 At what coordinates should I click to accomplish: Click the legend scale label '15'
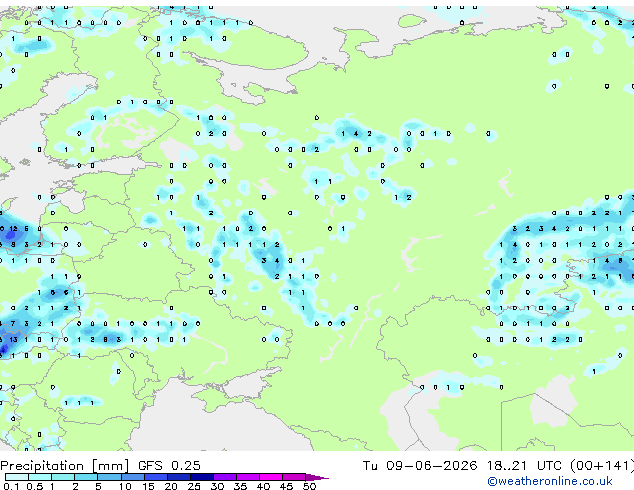tap(148, 486)
